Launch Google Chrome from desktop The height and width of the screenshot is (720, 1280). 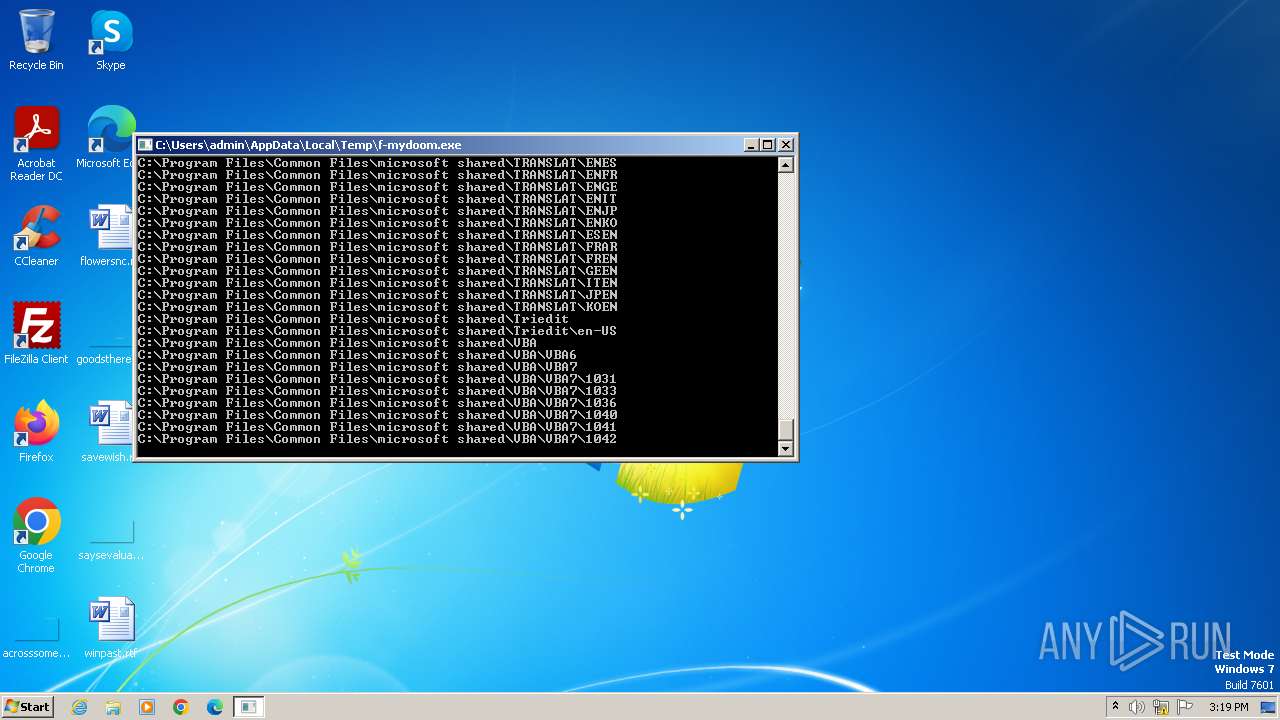point(36,535)
